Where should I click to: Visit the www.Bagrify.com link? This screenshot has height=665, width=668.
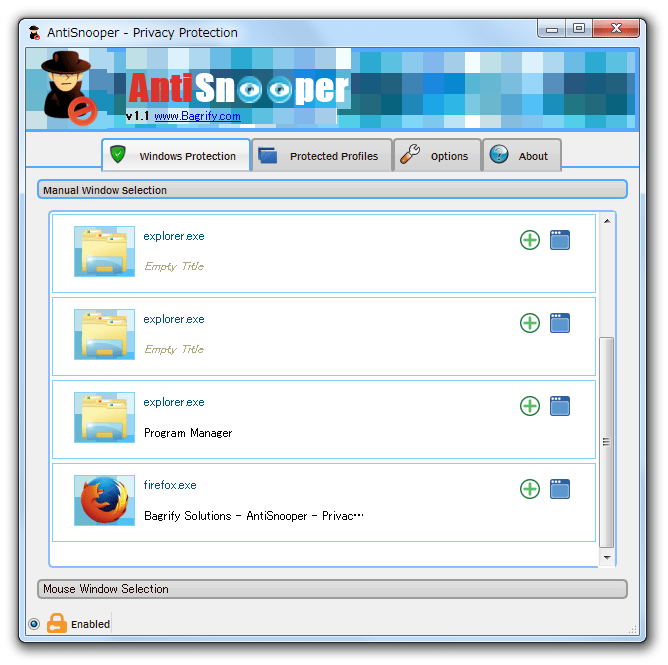197,116
